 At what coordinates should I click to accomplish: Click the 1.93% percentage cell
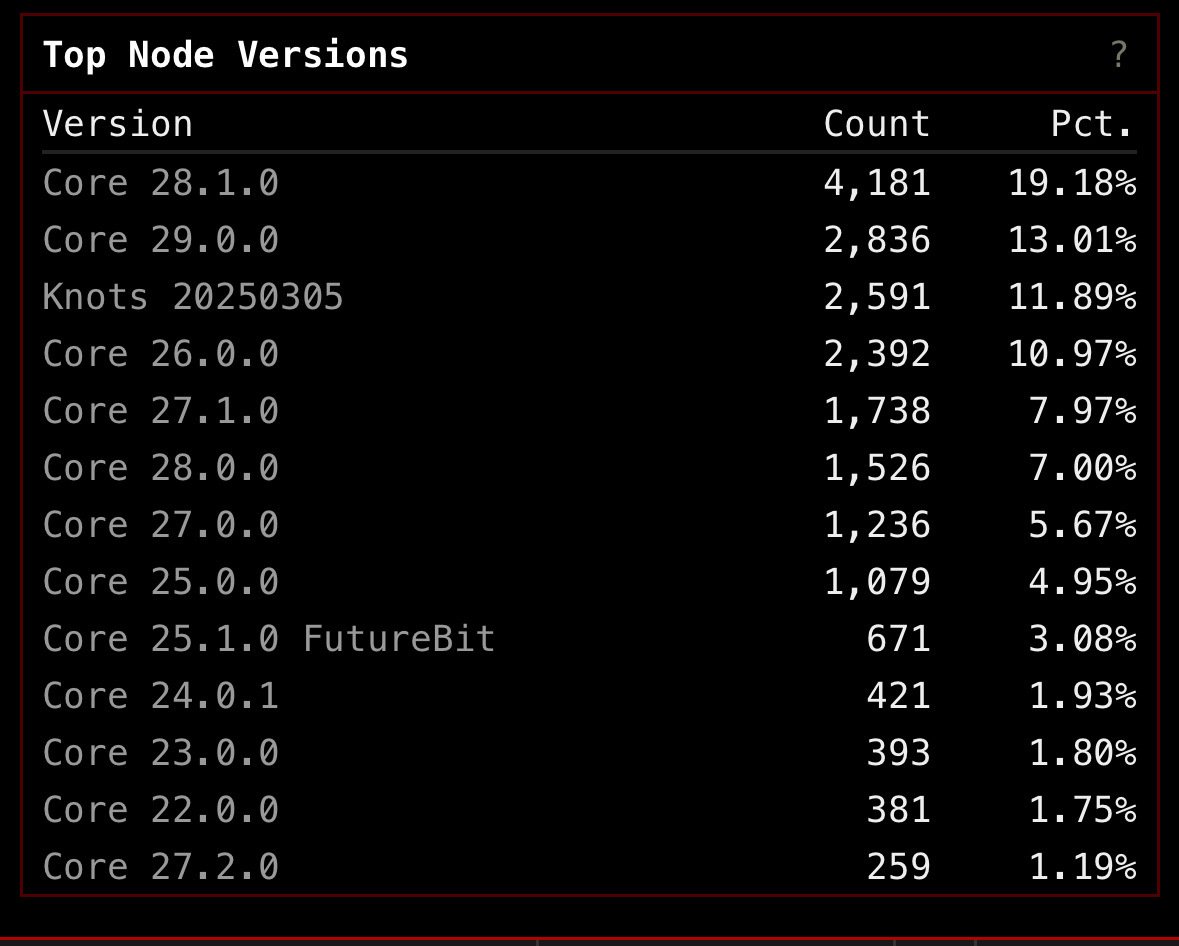[1083, 696]
